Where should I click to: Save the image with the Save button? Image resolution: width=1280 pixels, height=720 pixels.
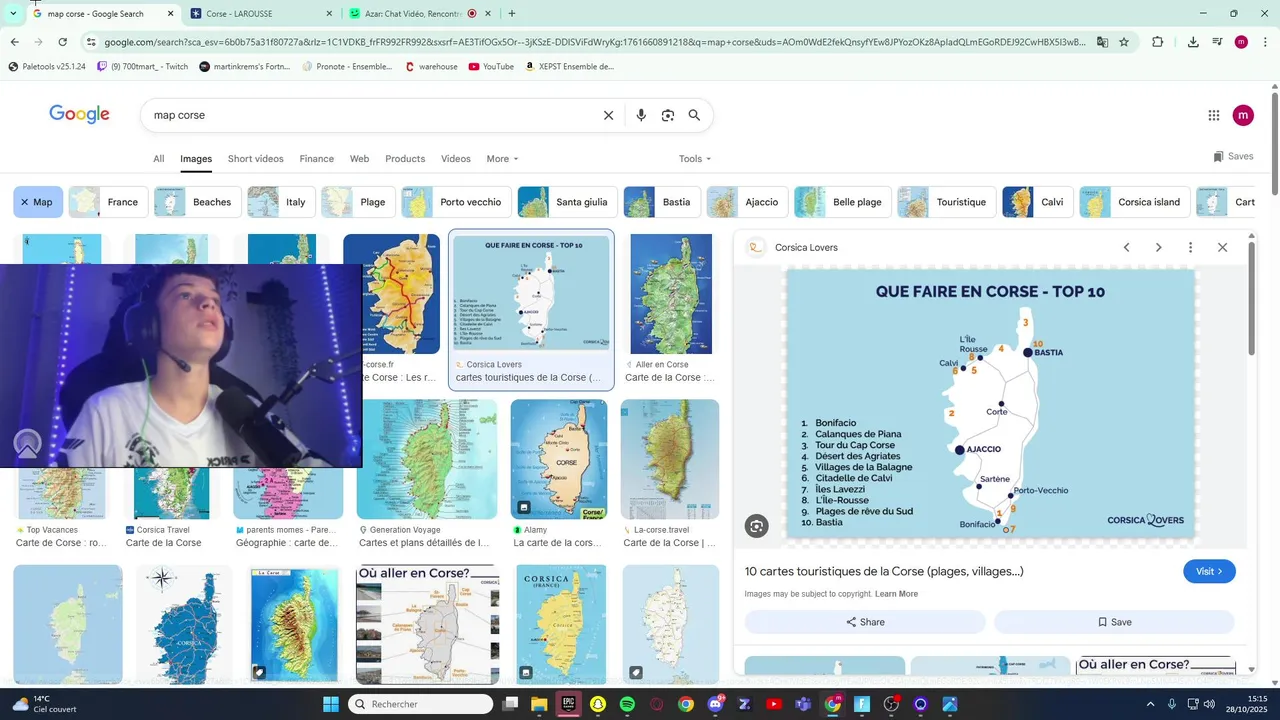click(1114, 622)
